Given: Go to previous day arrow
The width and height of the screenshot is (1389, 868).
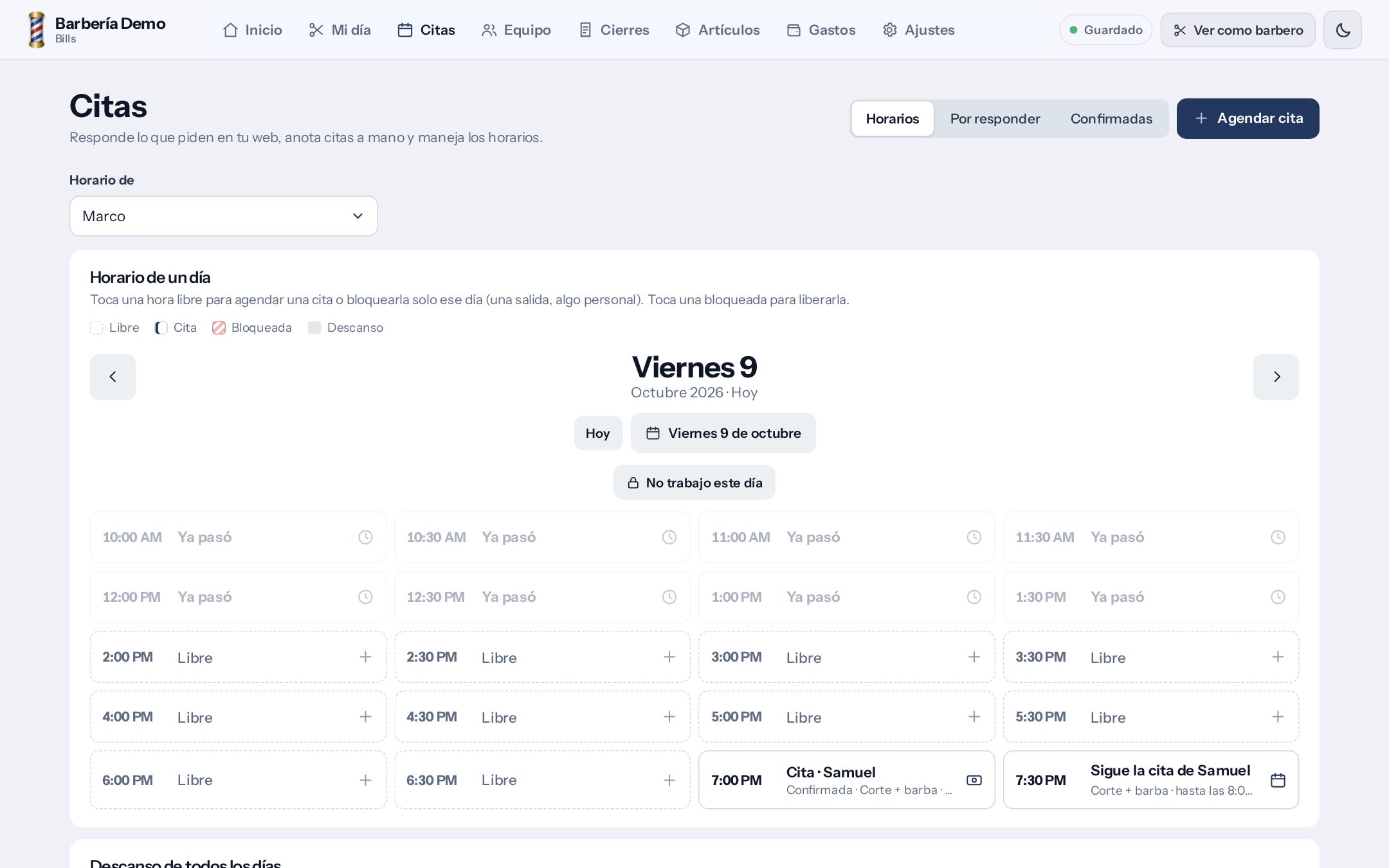Looking at the screenshot, I should pos(113,377).
